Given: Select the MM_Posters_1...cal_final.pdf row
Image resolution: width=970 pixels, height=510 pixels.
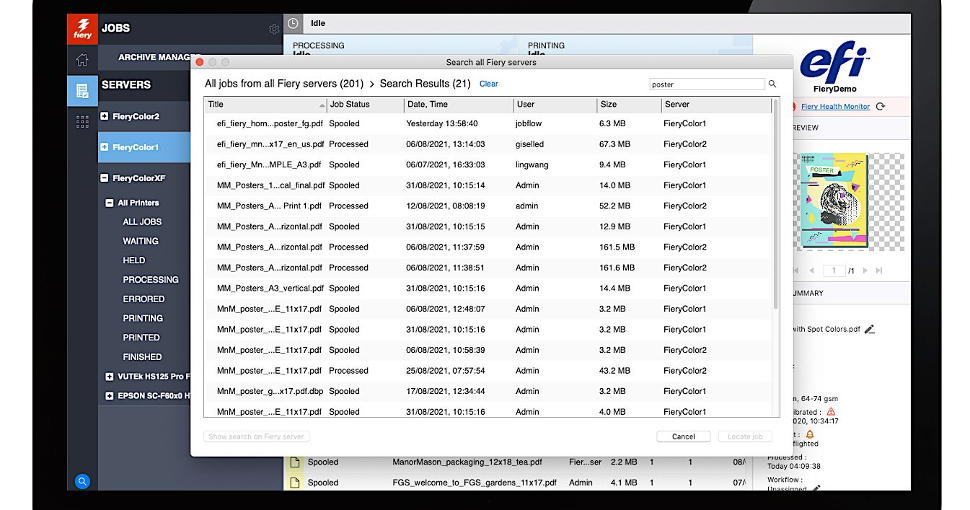Looking at the screenshot, I should pos(489,185).
